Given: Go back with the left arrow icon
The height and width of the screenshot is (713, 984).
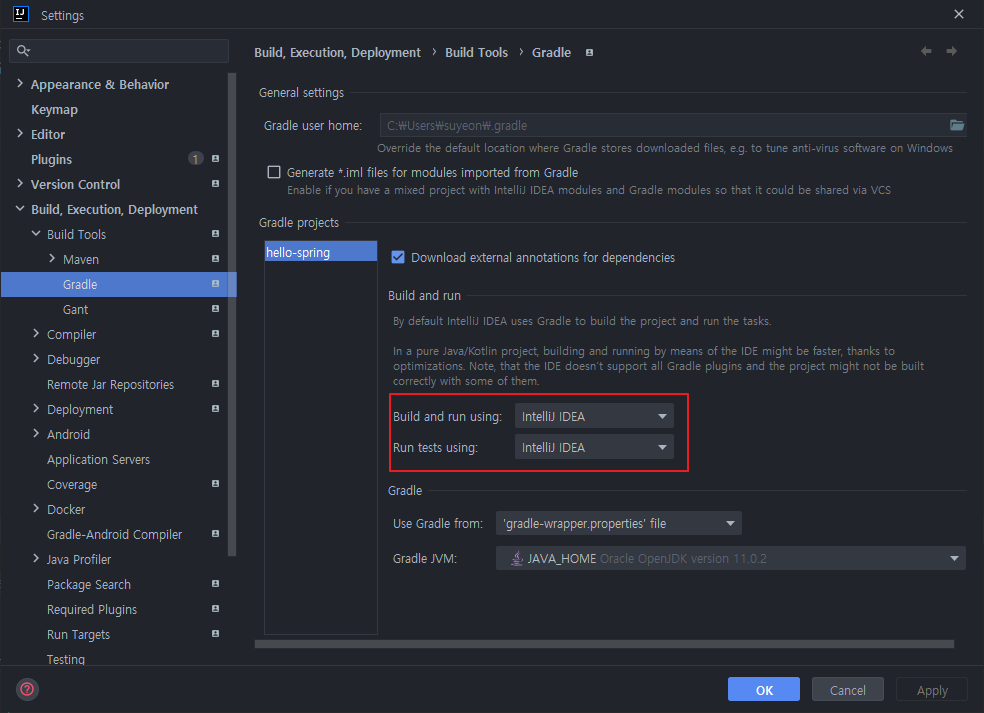Looking at the screenshot, I should point(926,51).
